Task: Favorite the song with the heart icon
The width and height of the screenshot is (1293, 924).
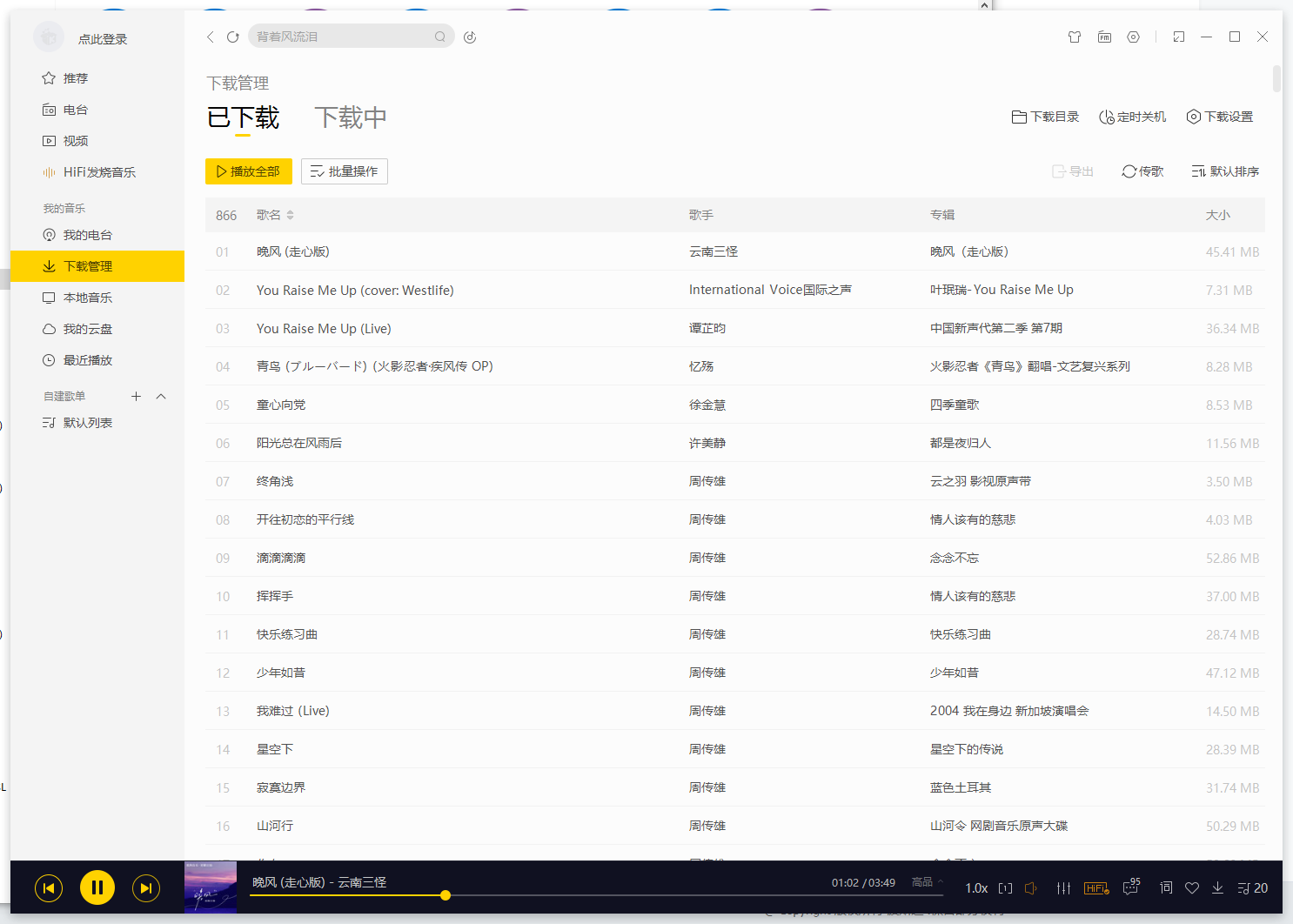Action: pos(1192,887)
